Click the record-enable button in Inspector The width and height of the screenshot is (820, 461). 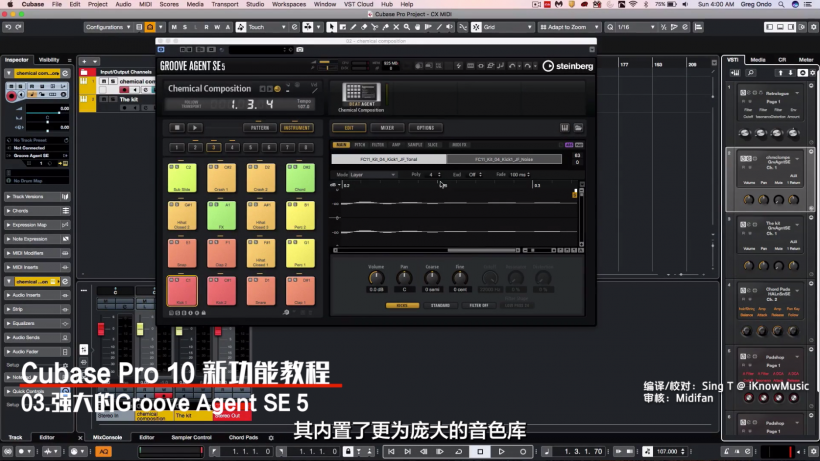point(11,96)
